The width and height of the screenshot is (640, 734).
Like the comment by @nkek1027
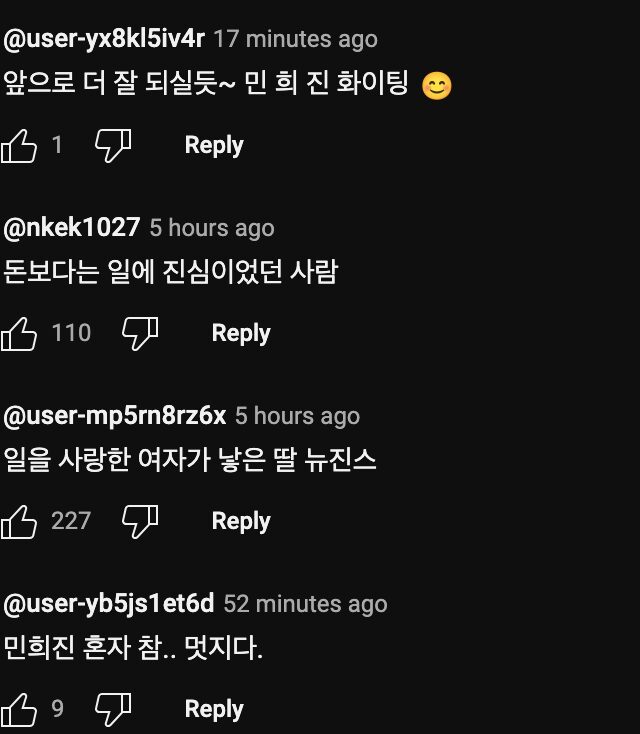(19, 334)
